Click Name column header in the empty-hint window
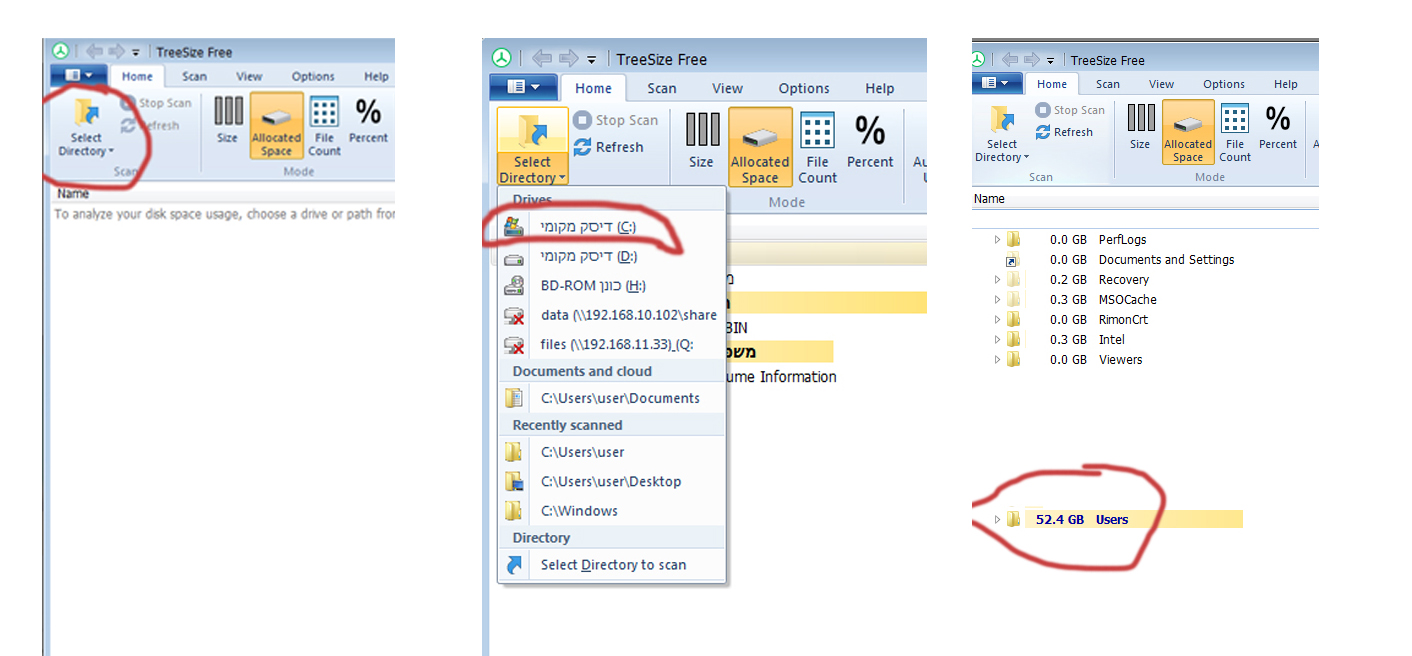The image size is (1412, 656). (x=73, y=194)
